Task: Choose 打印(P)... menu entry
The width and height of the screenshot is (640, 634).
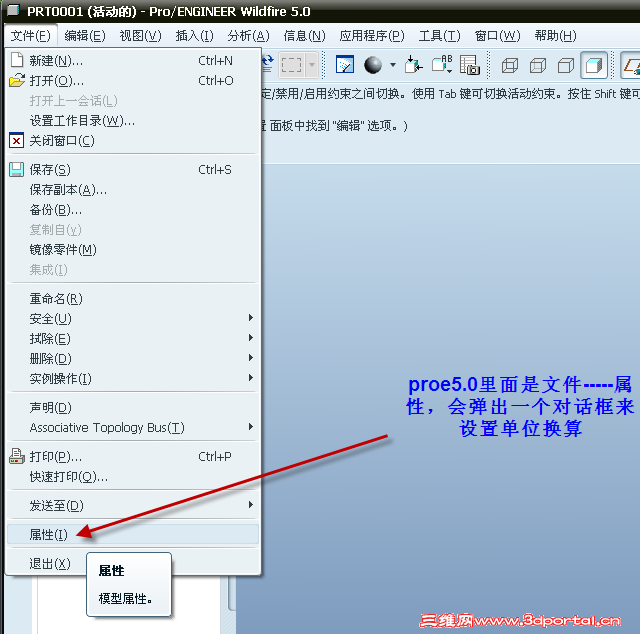Action: click(133, 456)
